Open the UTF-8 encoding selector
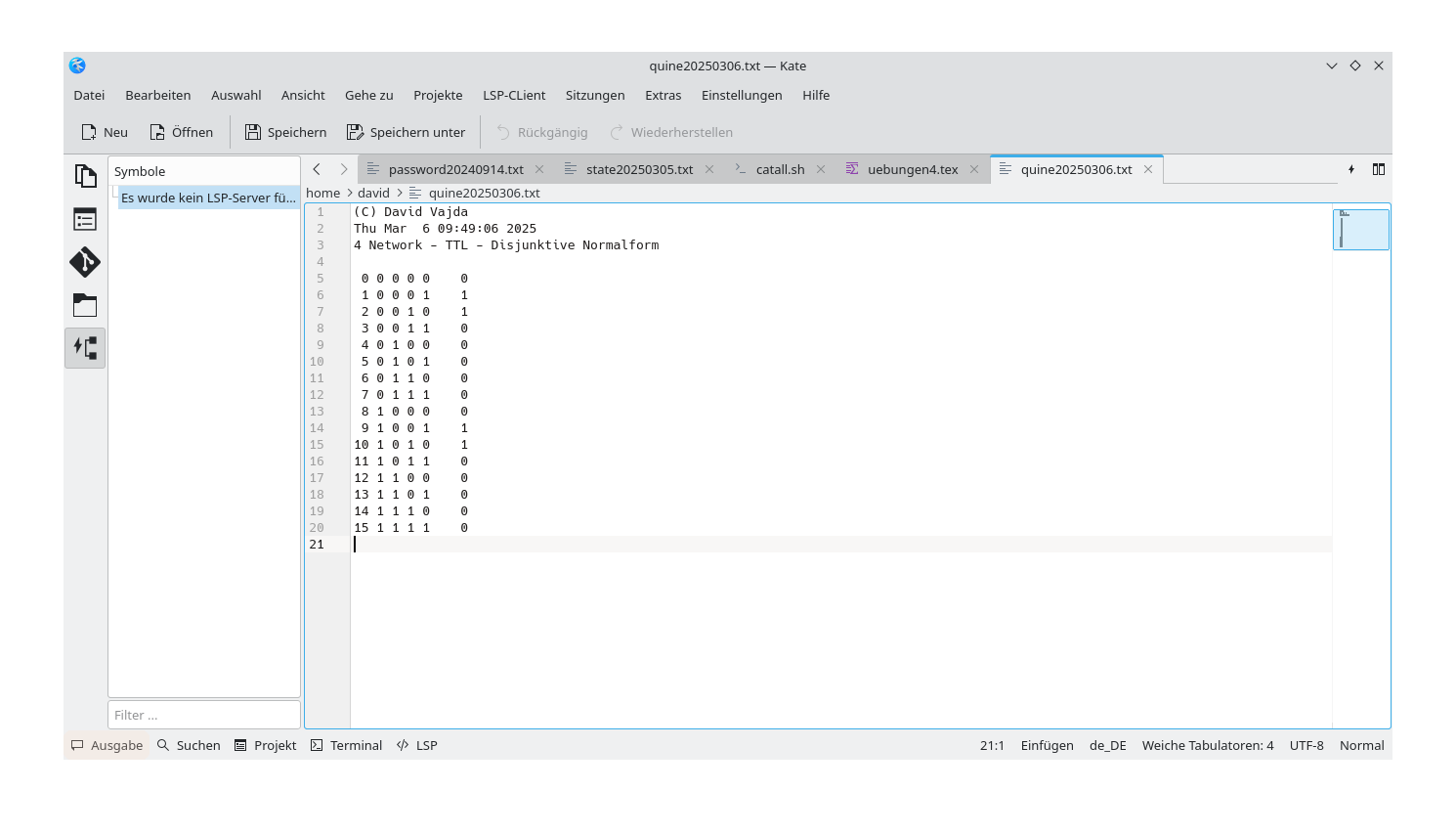Image resolution: width=1456 pixels, height=835 pixels. 1306,745
